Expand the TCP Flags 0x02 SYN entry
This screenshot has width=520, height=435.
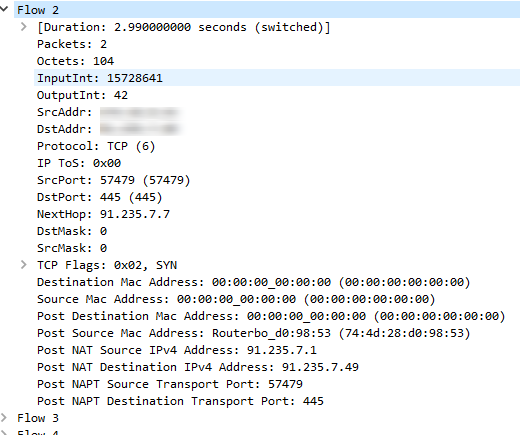24,265
